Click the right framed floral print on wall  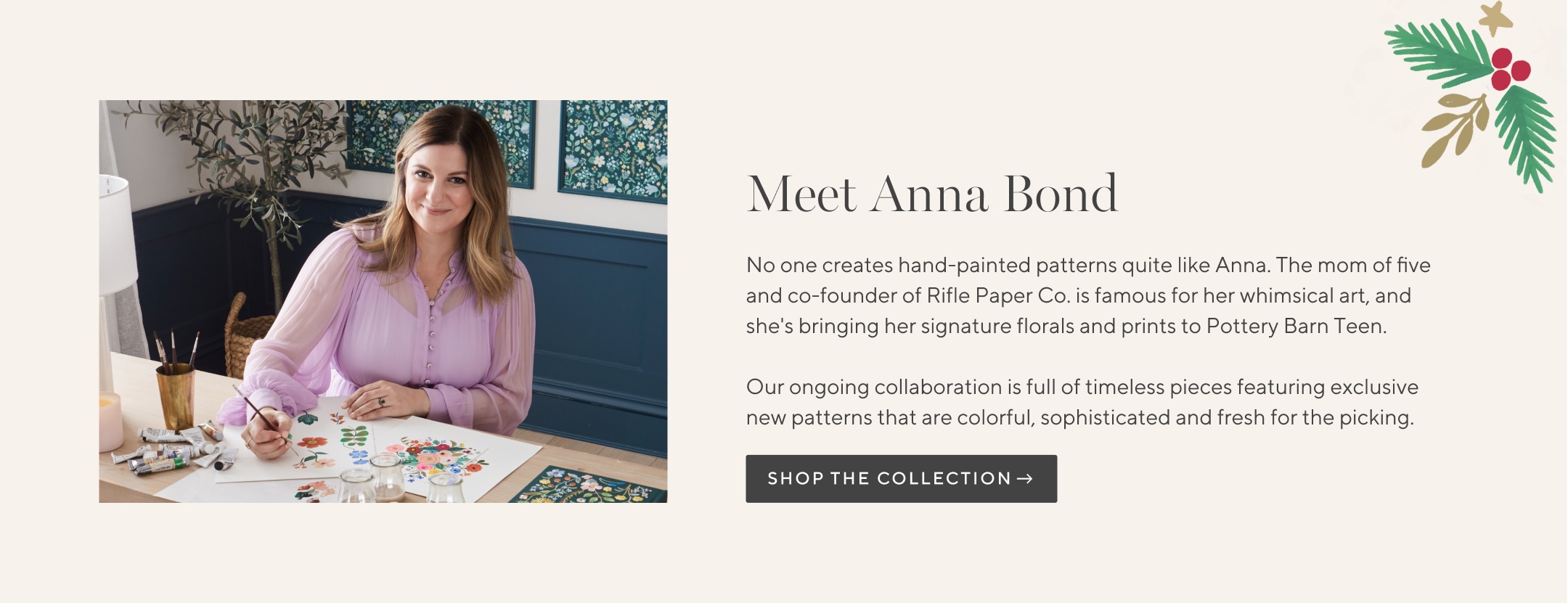613,151
